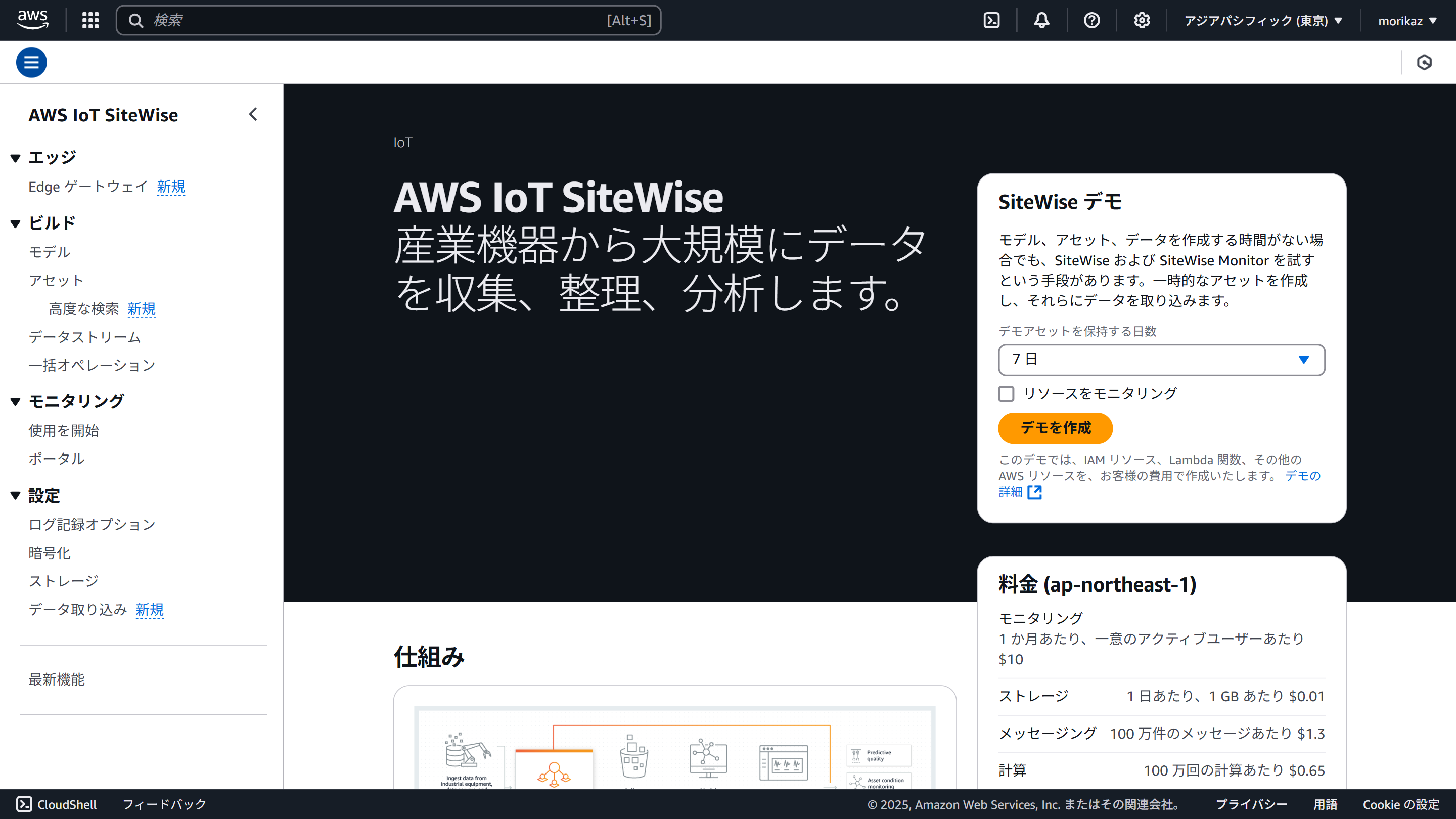
Task: Open the notifications bell icon
Action: pos(1041,20)
